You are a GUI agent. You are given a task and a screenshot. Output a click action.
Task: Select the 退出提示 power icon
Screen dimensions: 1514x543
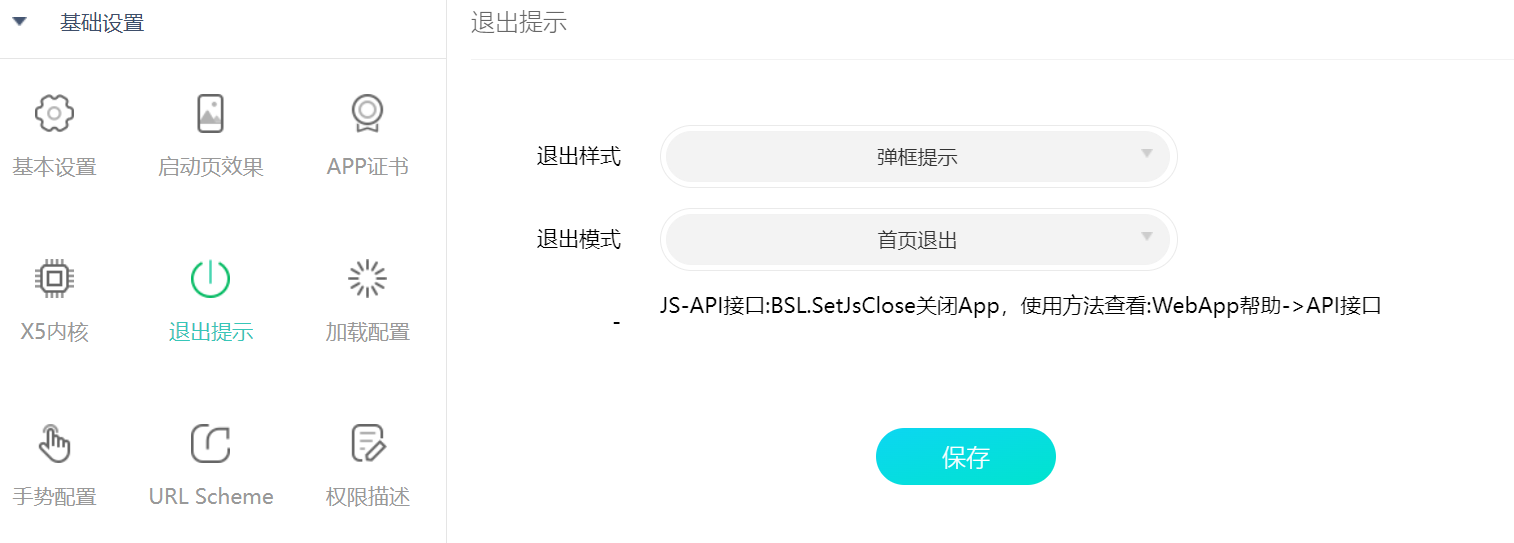[210, 279]
